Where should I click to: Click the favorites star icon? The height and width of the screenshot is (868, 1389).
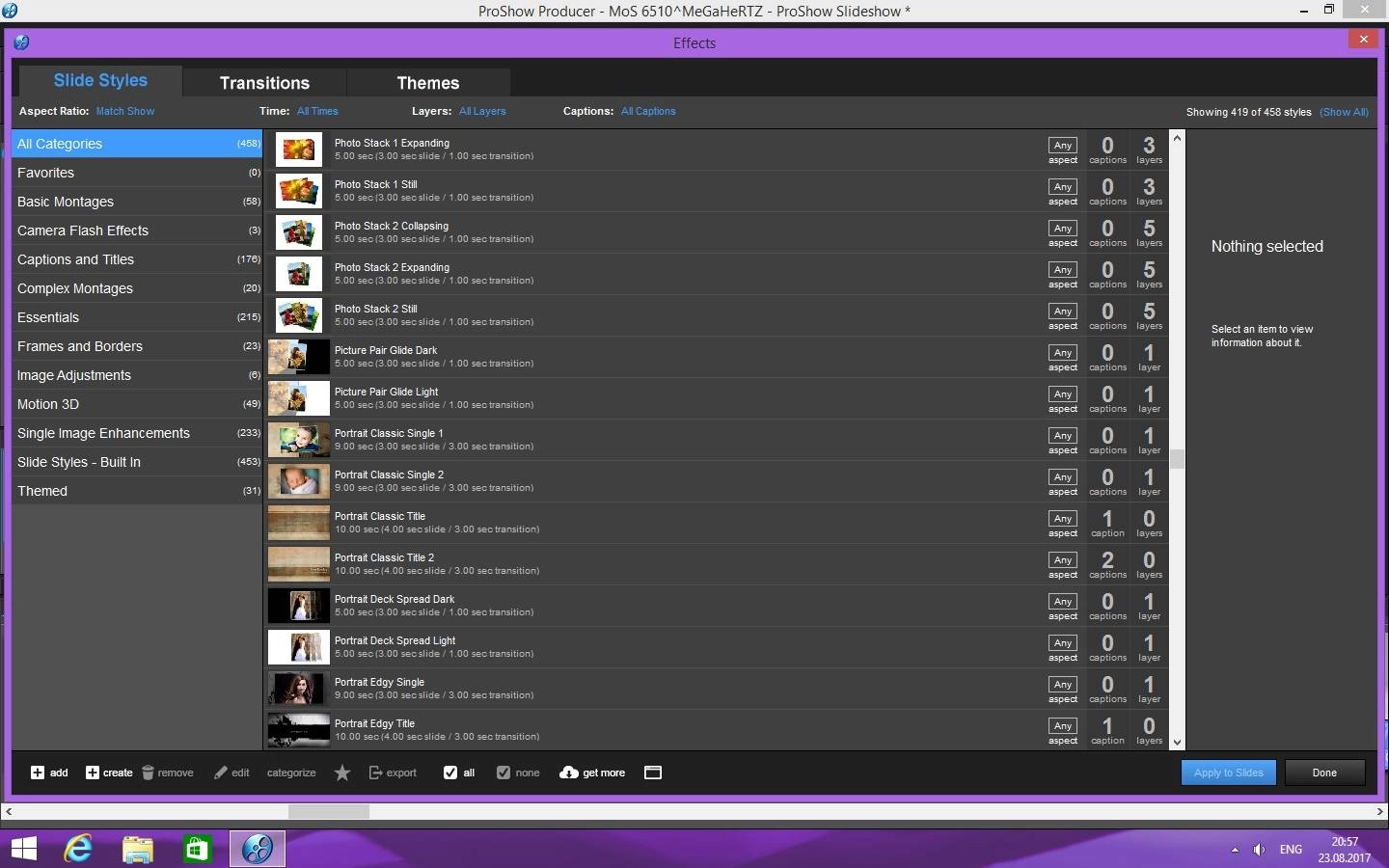[x=342, y=773]
